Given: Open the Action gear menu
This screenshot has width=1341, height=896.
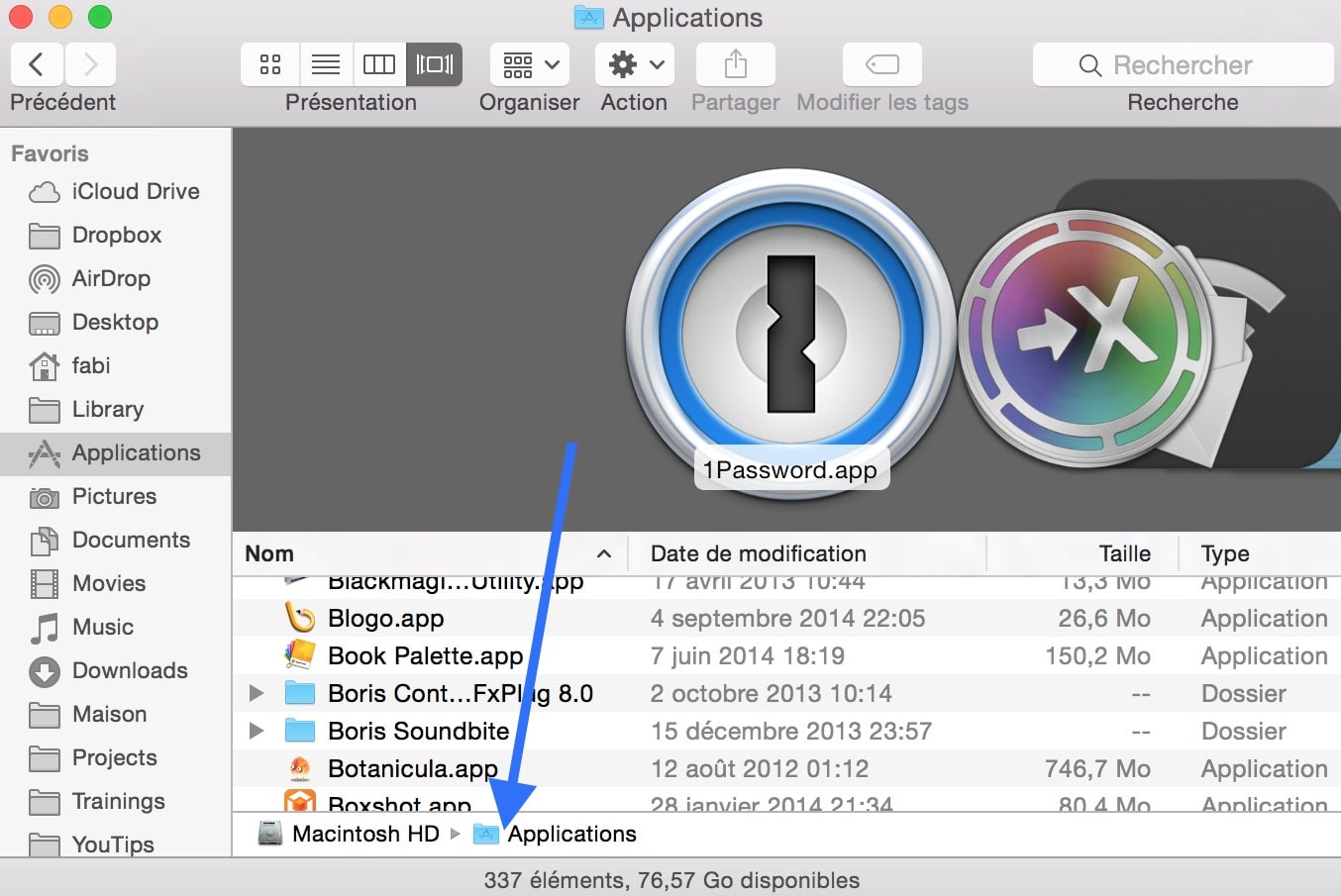Looking at the screenshot, I should click(x=635, y=65).
